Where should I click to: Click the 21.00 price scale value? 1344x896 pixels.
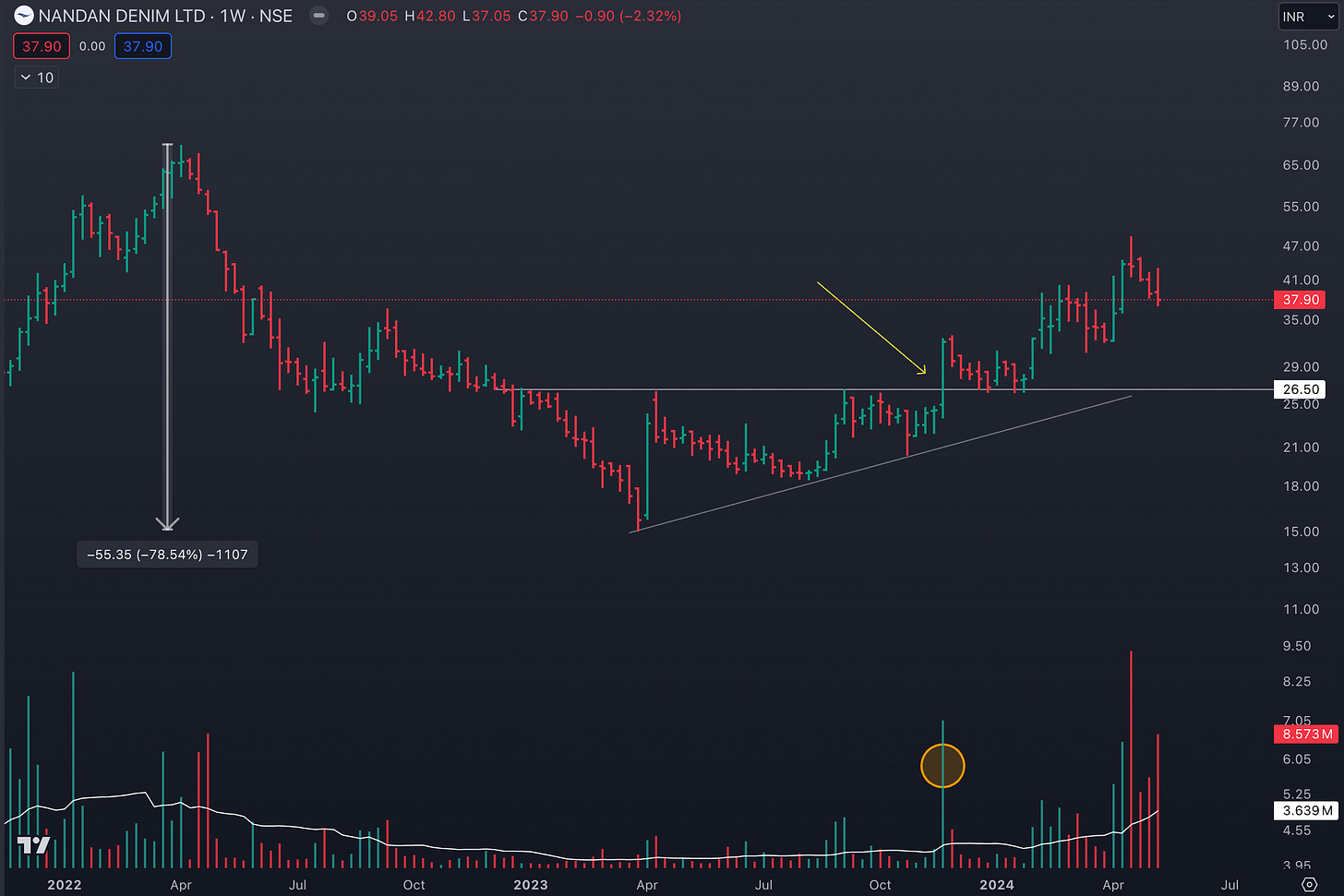pos(1301,448)
